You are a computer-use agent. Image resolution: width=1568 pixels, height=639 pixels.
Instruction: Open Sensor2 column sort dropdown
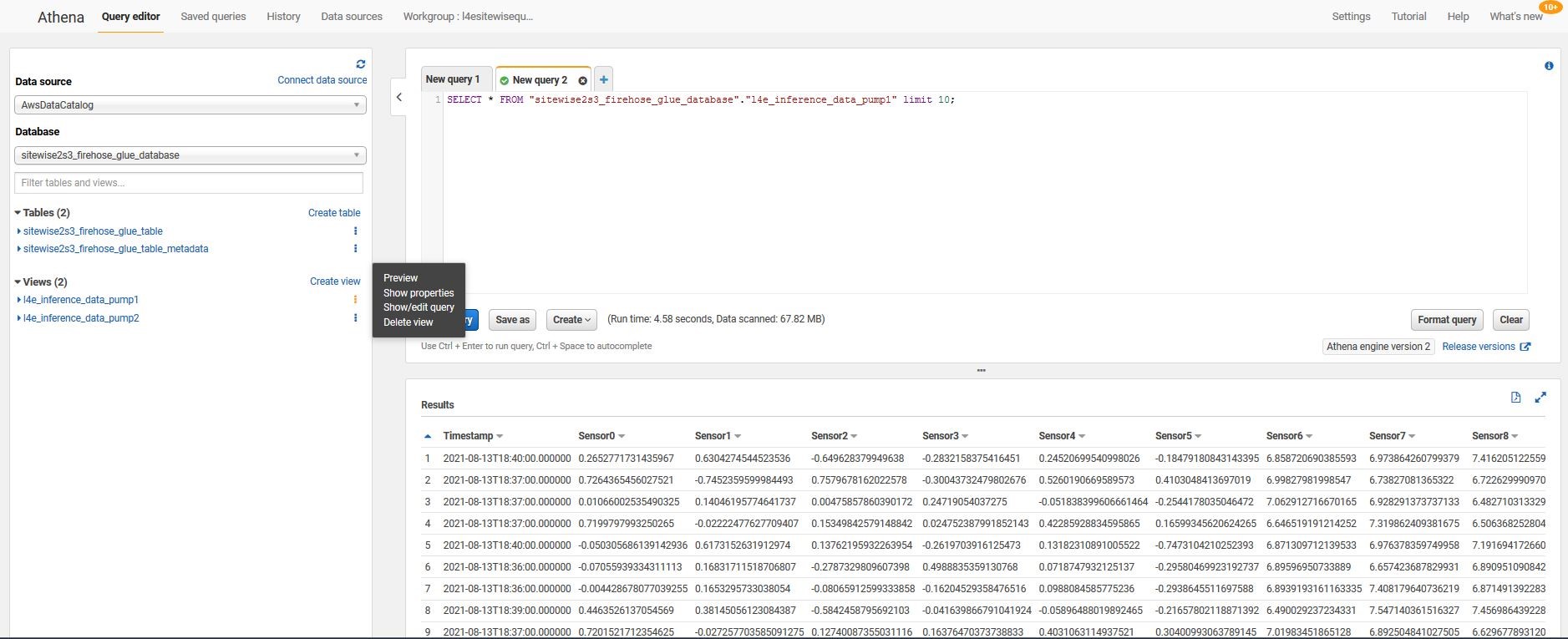(854, 437)
